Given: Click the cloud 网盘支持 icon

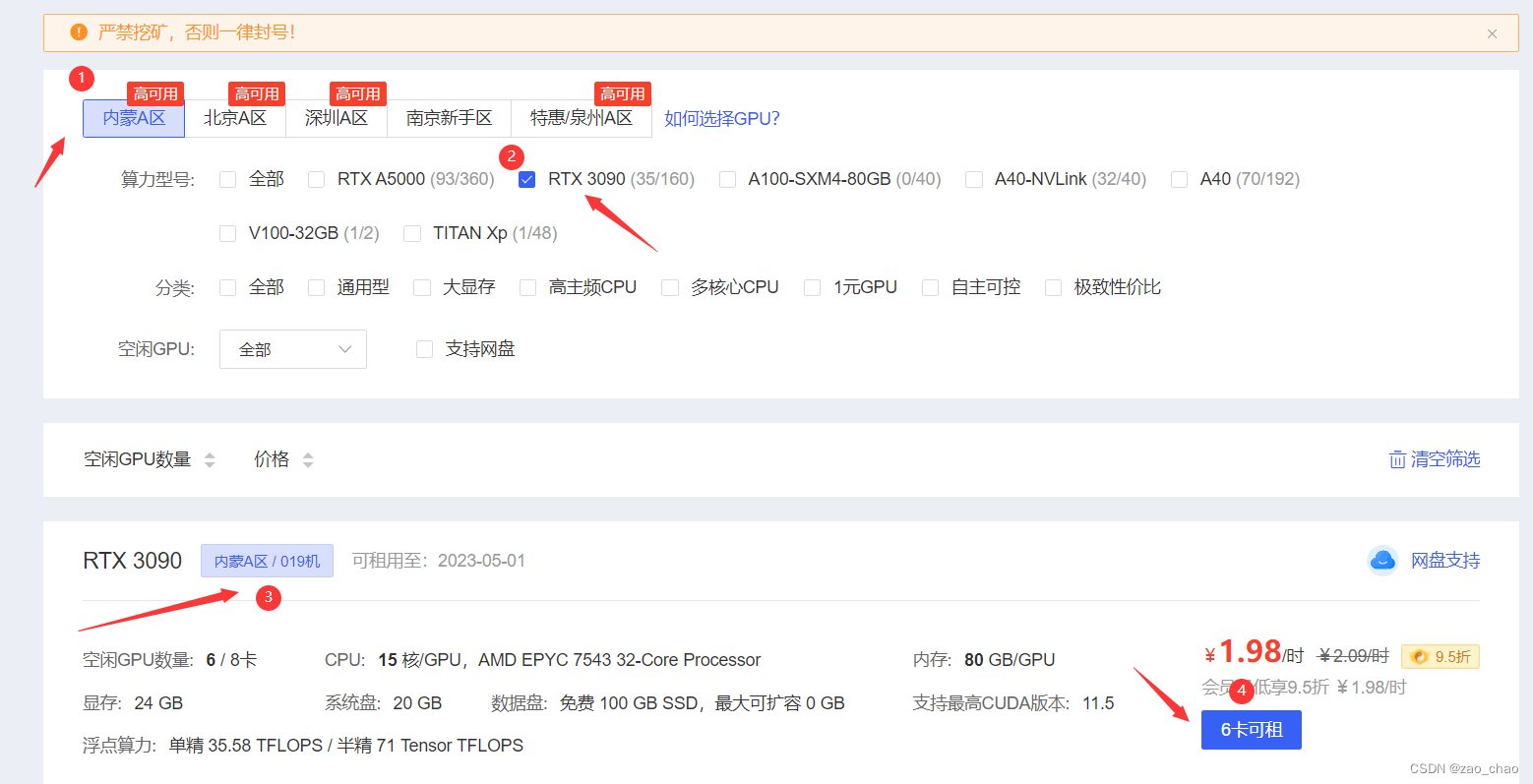Looking at the screenshot, I should pos(1382,561).
